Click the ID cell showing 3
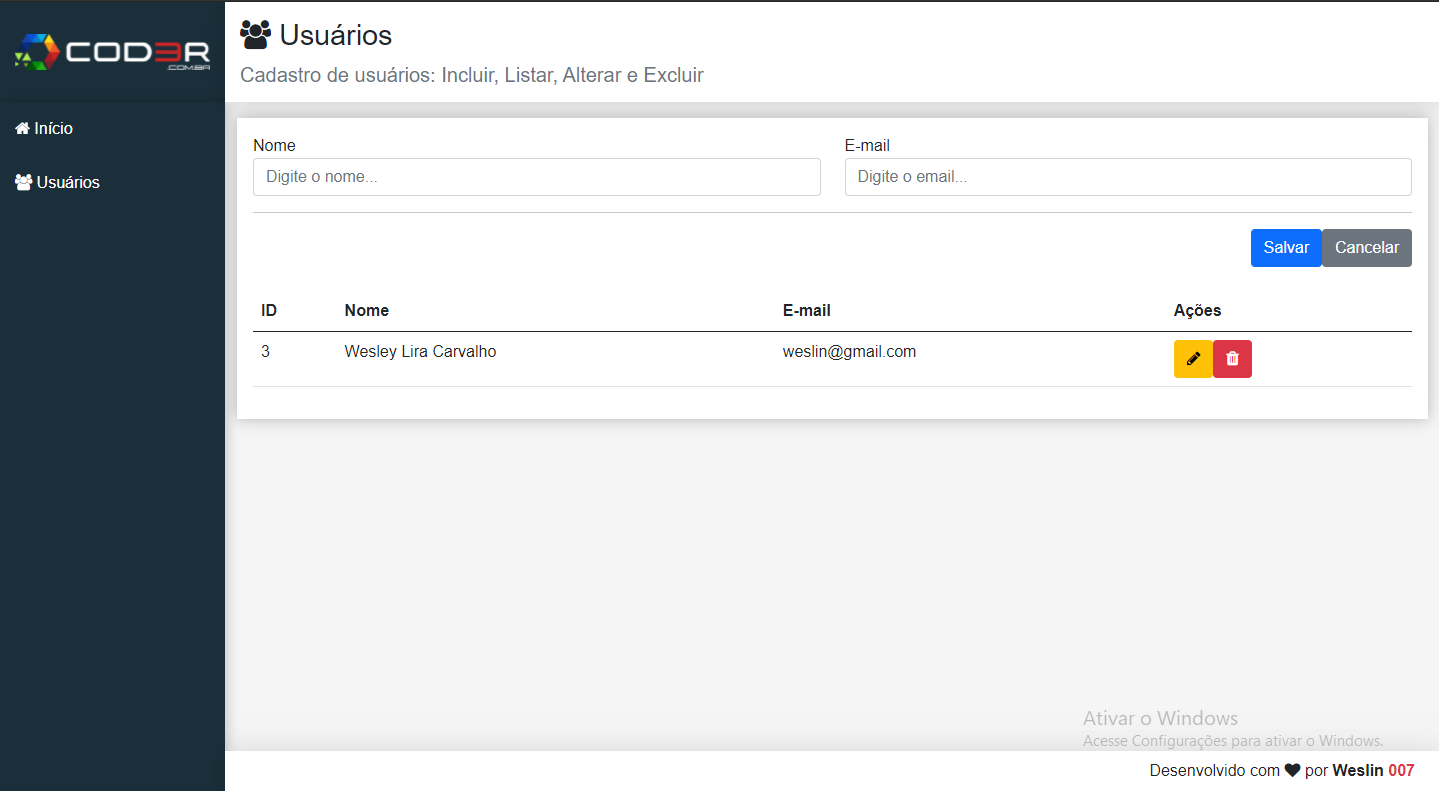This screenshot has width=1439, height=791. click(x=266, y=351)
